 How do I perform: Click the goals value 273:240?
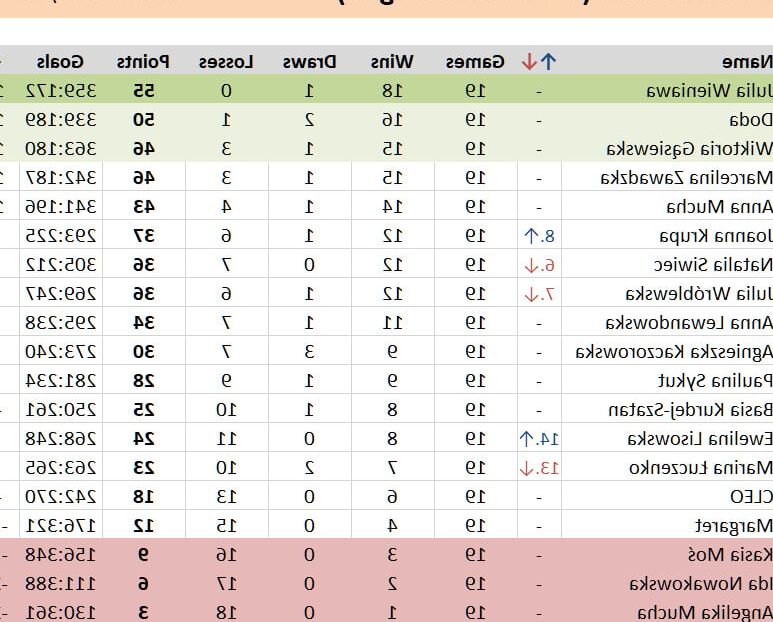tap(61, 352)
